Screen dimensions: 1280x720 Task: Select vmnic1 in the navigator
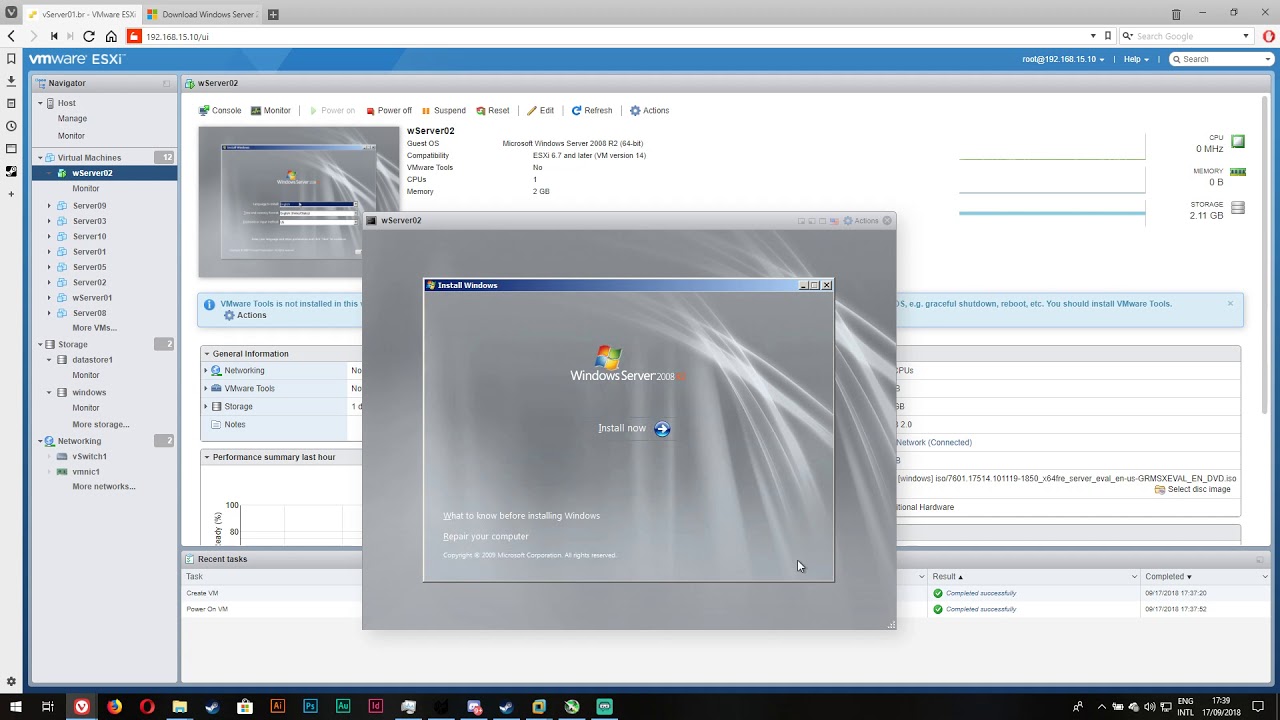click(85, 472)
